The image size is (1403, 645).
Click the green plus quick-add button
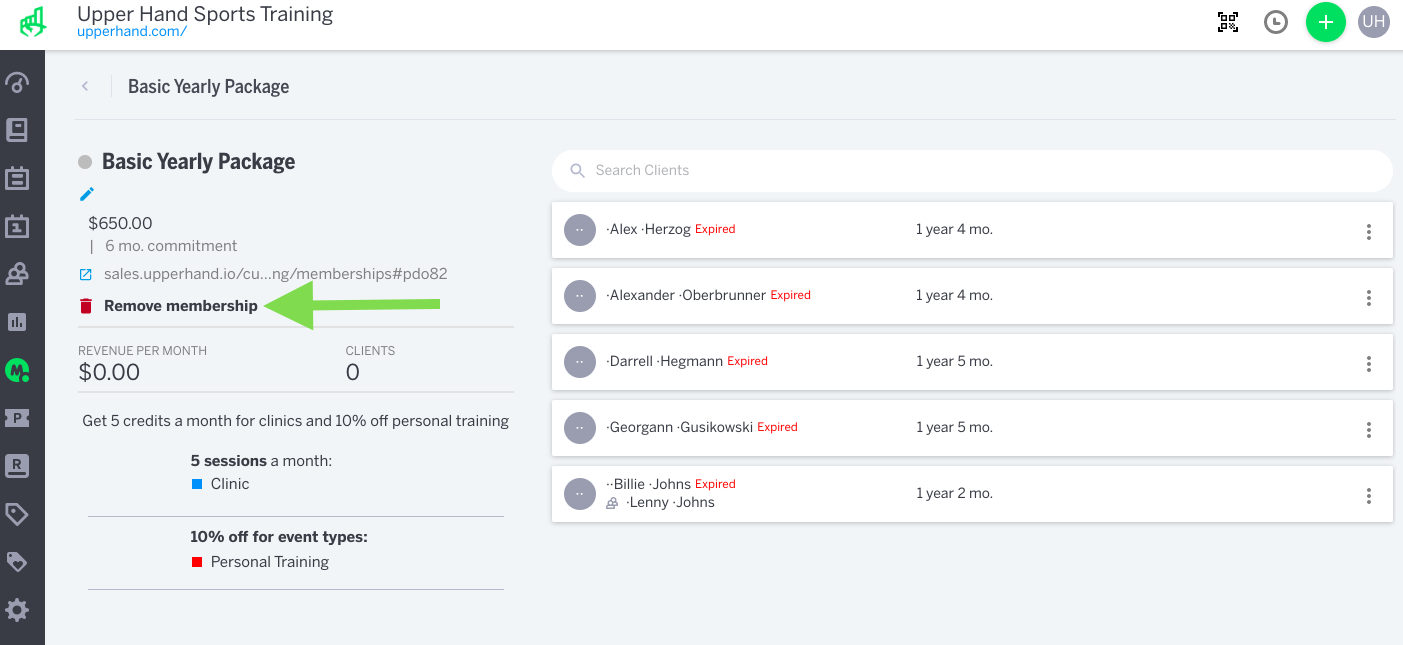[1325, 22]
